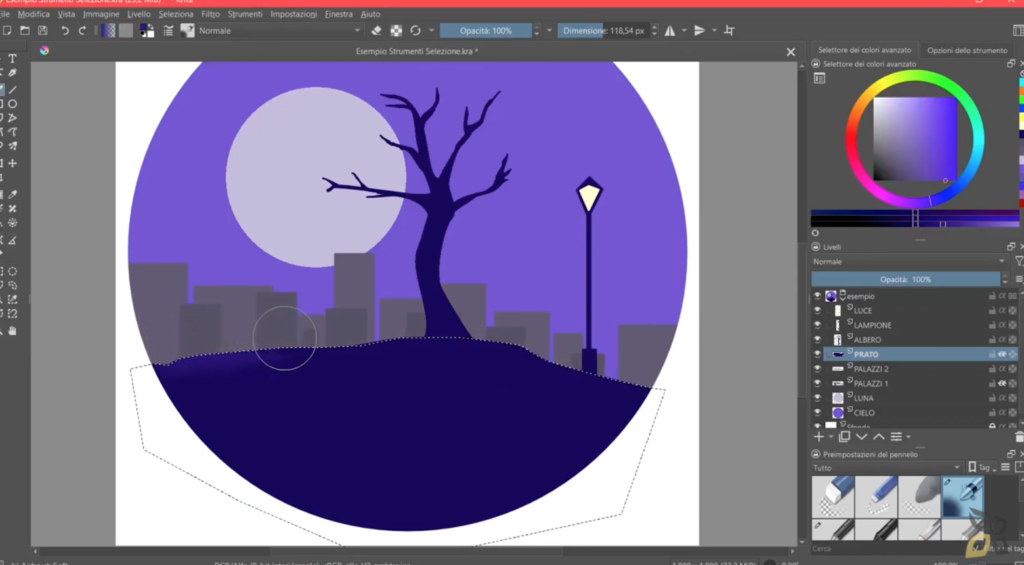
Task: Hide the LUCE layer
Action: tap(817, 310)
